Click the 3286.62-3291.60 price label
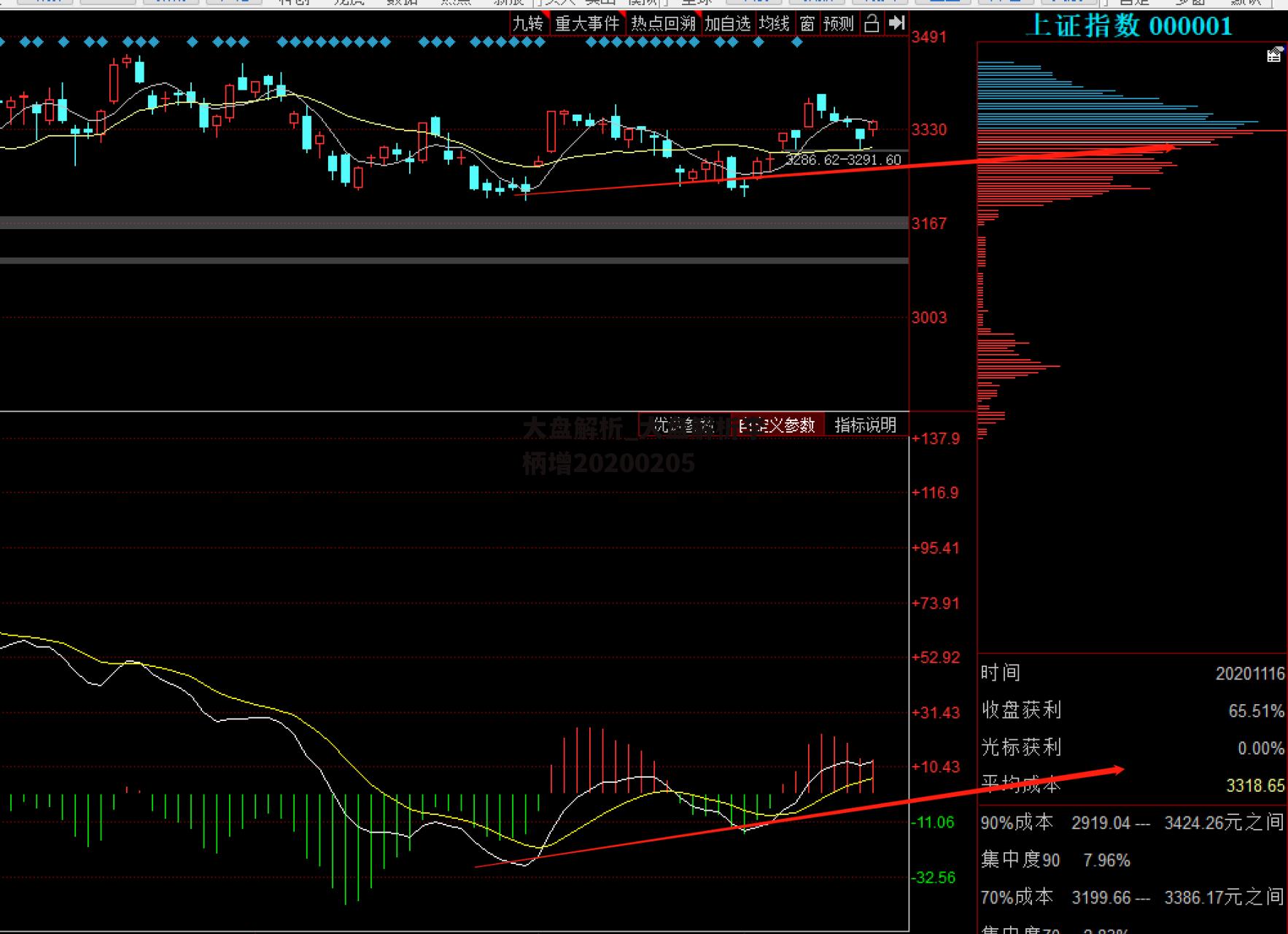This screenshot has width=1288, height=934. pos(843,160)
